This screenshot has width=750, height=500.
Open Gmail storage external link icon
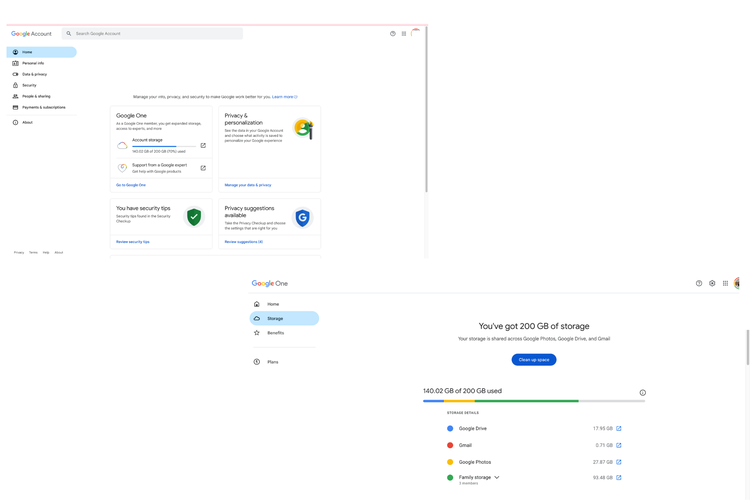click(x=619, y=445)
